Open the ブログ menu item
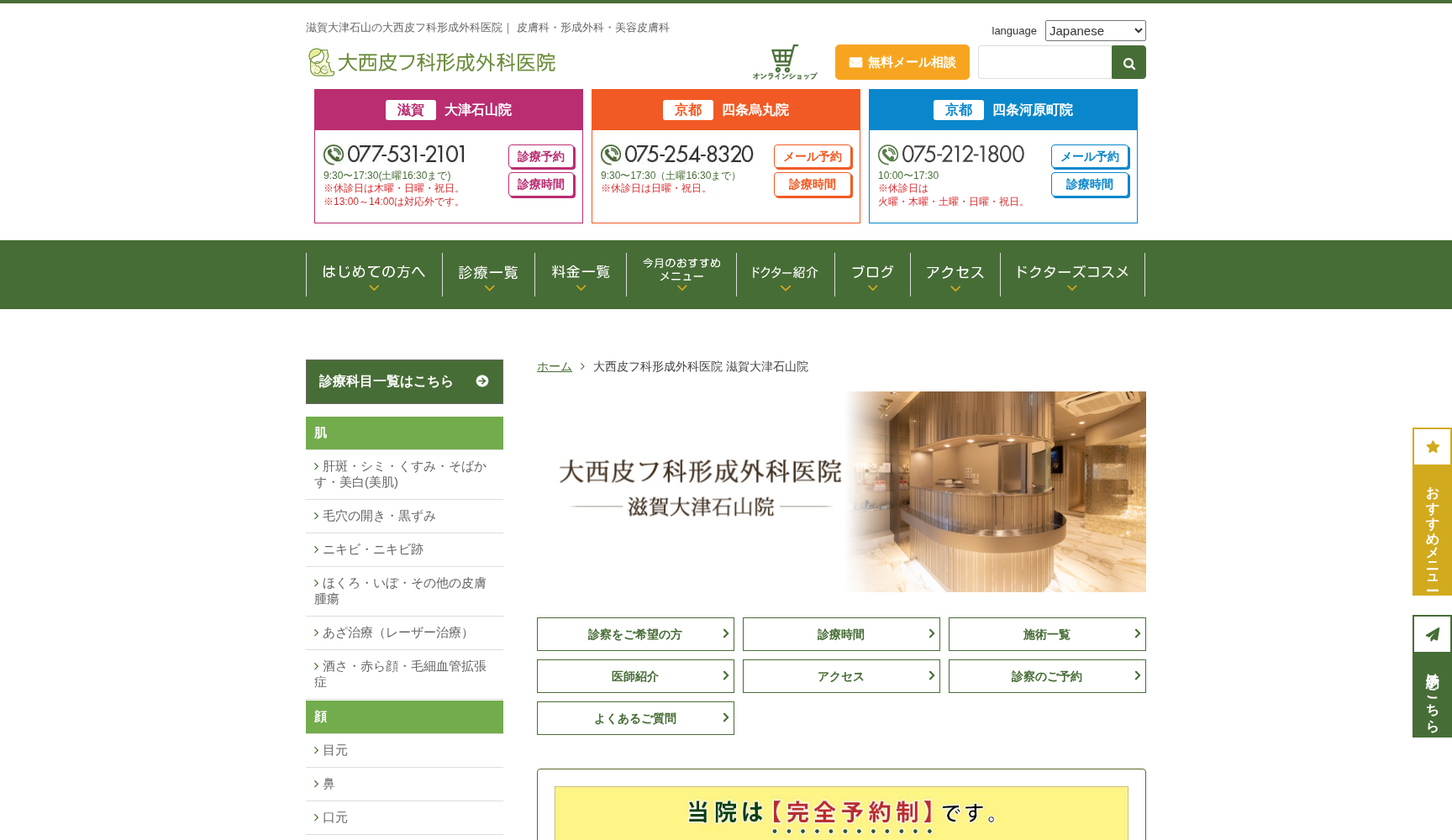 pyautogui.click(x=872, y=271)
